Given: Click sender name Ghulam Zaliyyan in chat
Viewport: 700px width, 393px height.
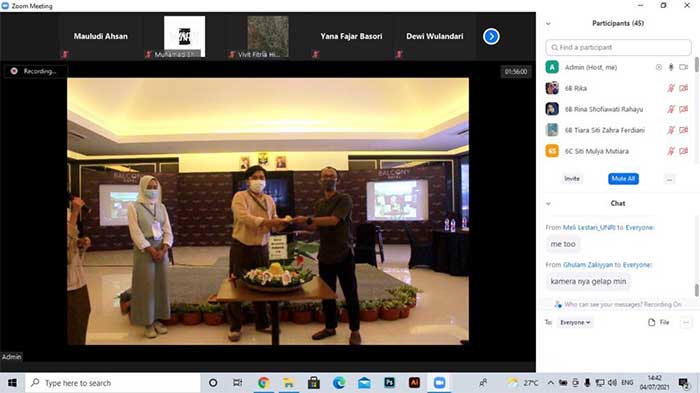Looking at the screenshot, I should [588, 265].
